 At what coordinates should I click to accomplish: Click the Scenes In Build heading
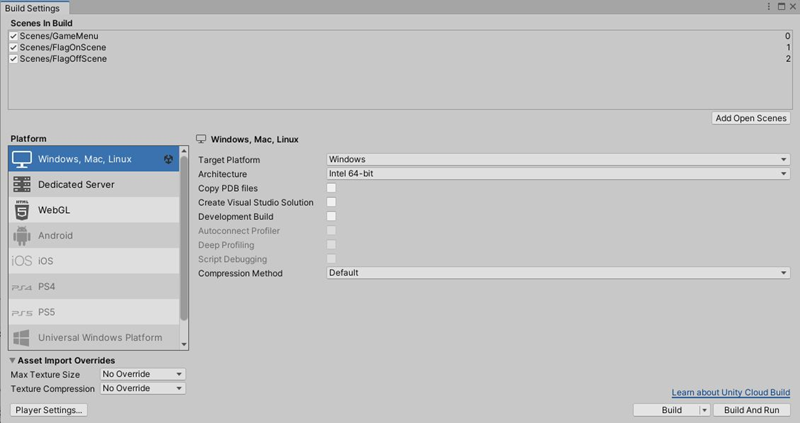41,23
